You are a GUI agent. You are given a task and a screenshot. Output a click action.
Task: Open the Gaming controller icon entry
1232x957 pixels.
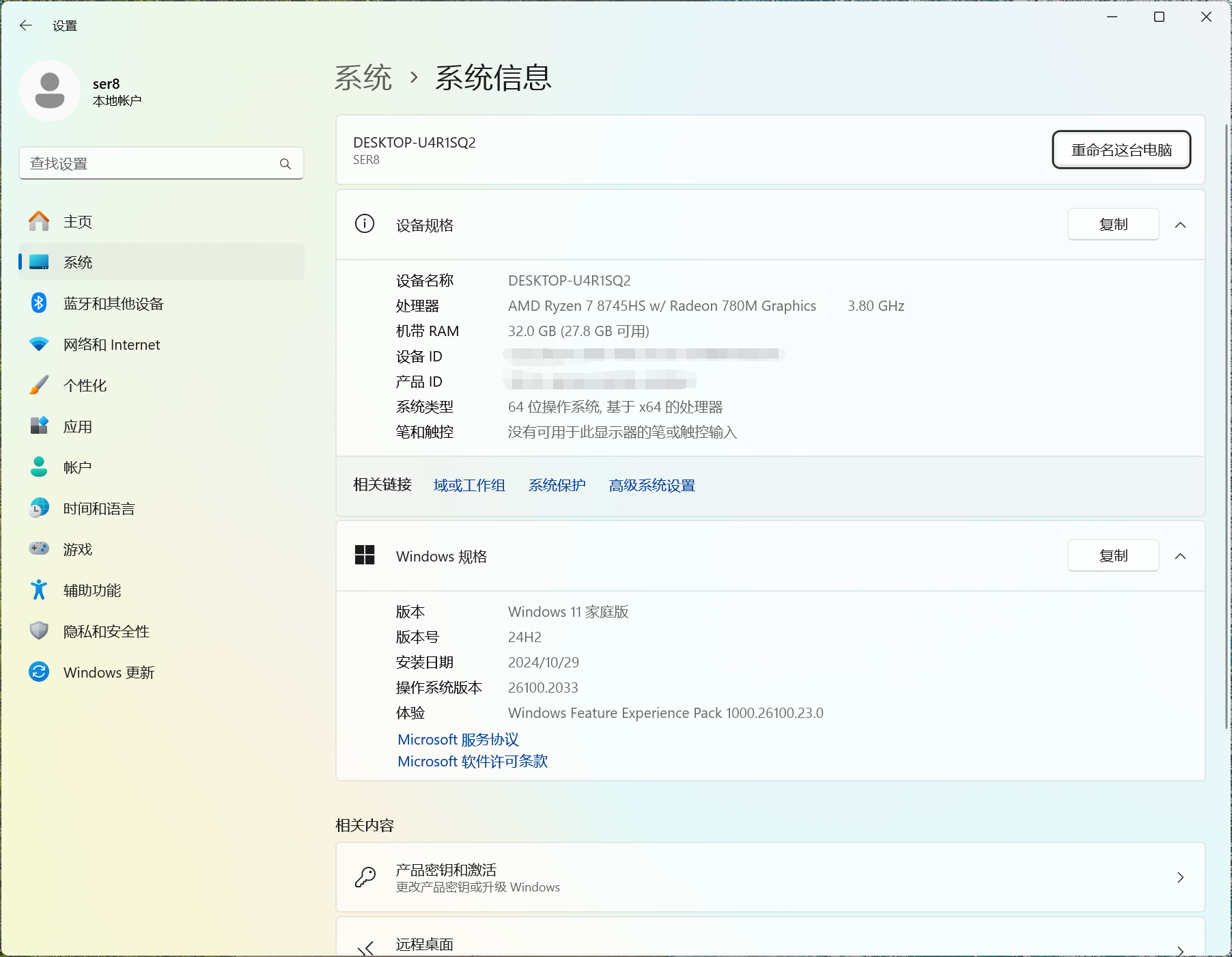click(39, 549)
